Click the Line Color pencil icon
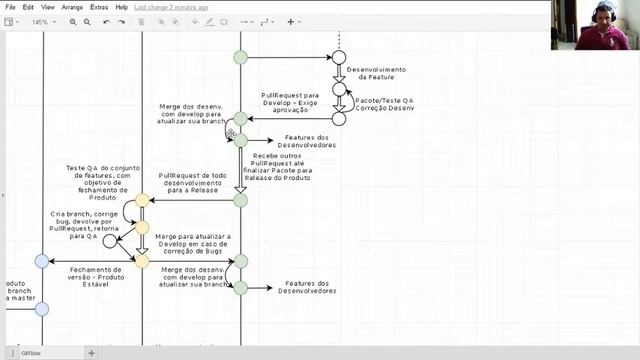 click(x=210, y=22)
